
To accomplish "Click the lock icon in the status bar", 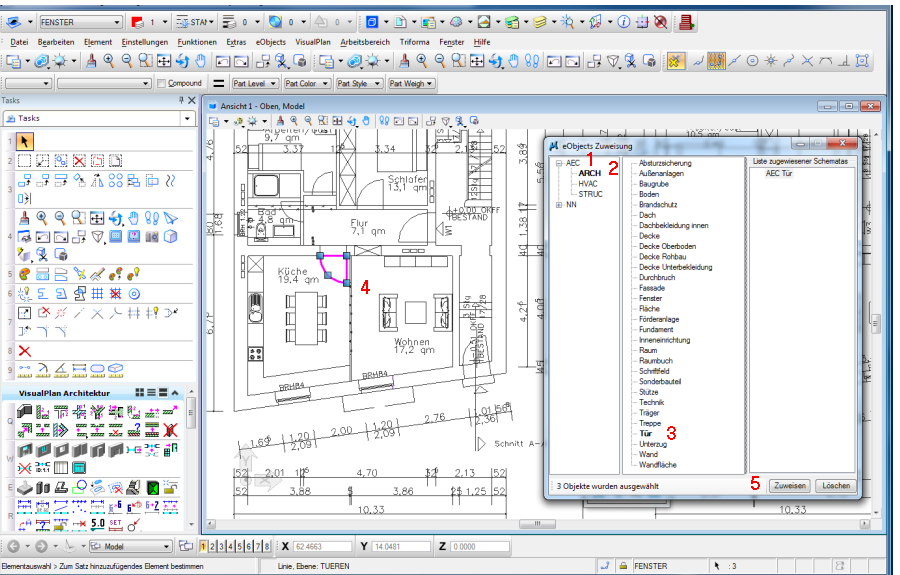I will [623, 566].
